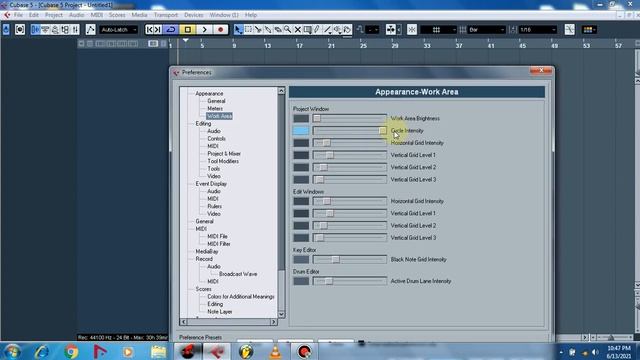Open the File menu
Viewport: 640px width, 360px height.
tap(18, 15)
